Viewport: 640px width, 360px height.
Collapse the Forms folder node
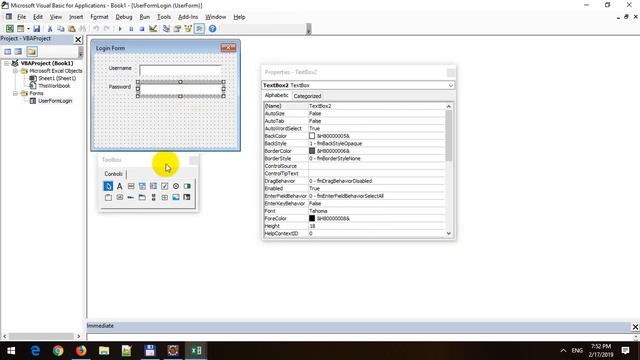coord(15,93)
